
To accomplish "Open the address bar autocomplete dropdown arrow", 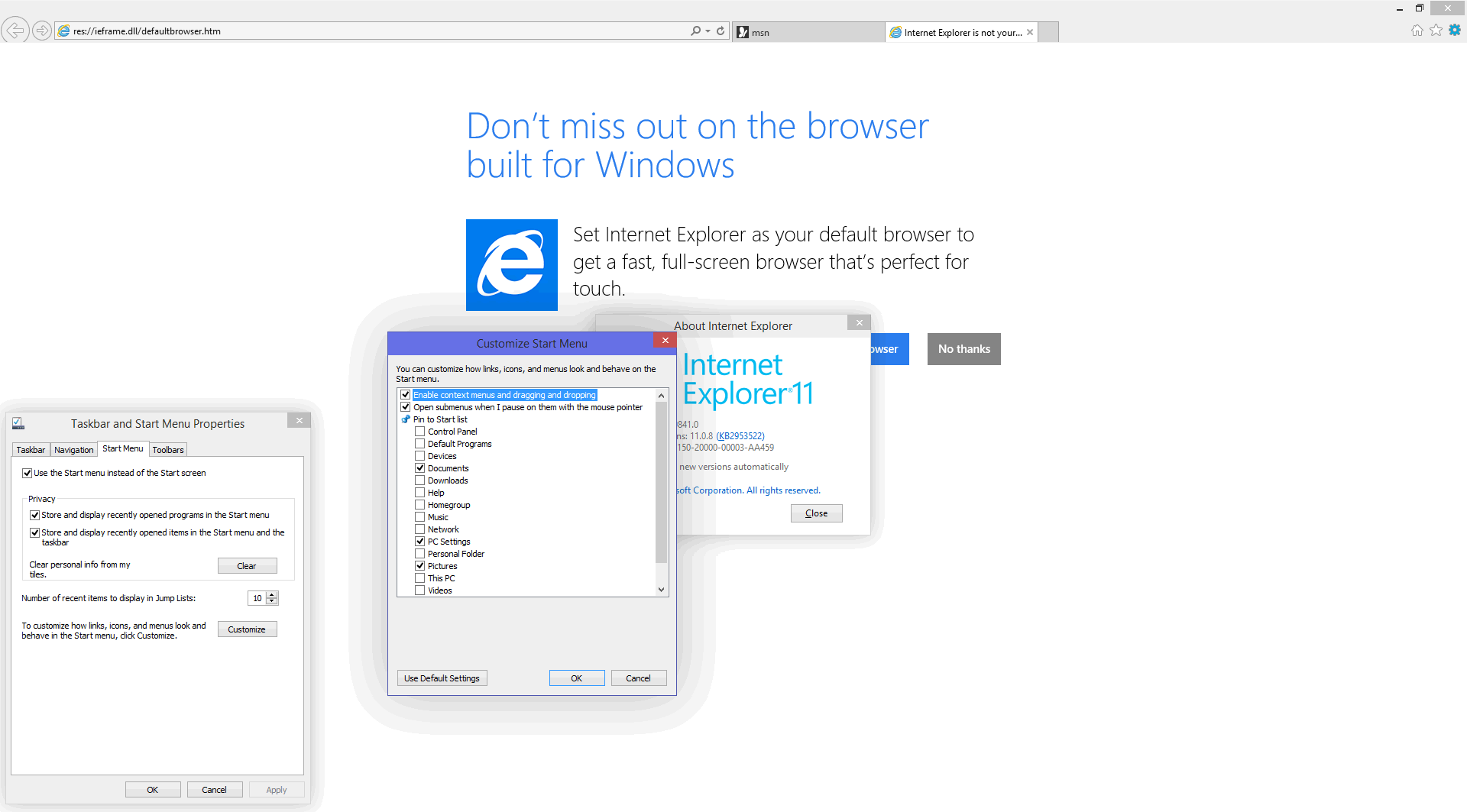I will coord(708,31).
